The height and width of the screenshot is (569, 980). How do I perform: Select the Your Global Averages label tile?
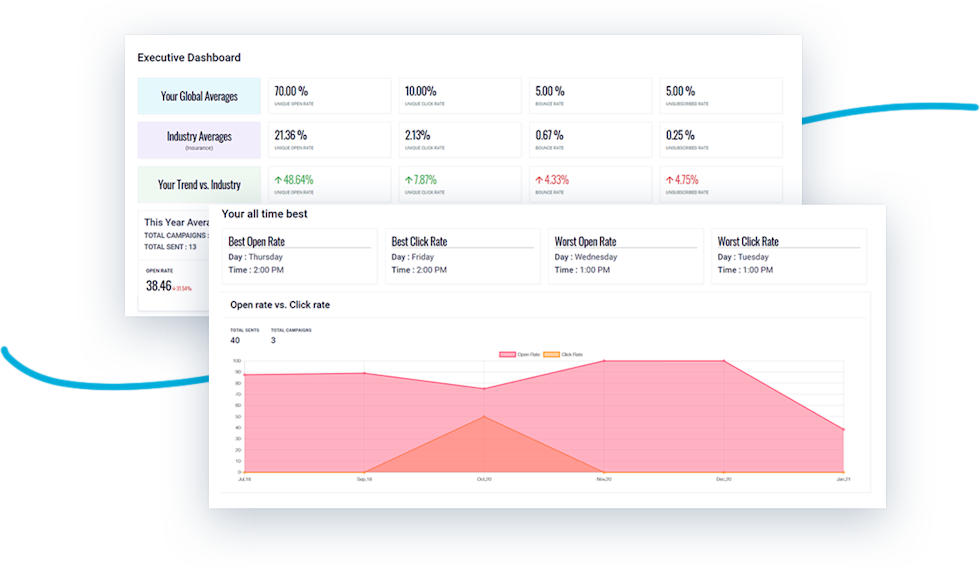point(199,96)
